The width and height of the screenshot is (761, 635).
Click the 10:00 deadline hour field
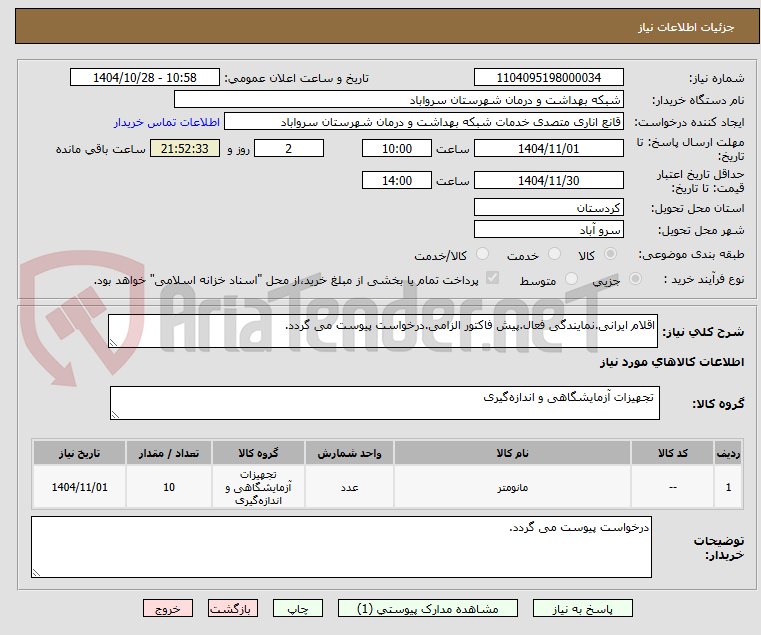click(397, 149)
